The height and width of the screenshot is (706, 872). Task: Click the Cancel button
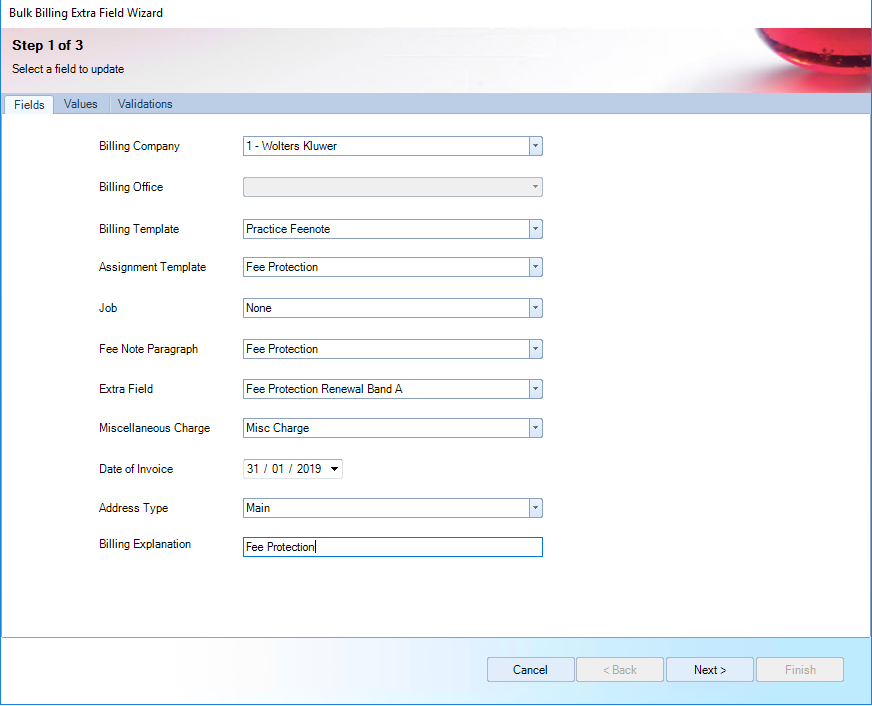[531, 670]
